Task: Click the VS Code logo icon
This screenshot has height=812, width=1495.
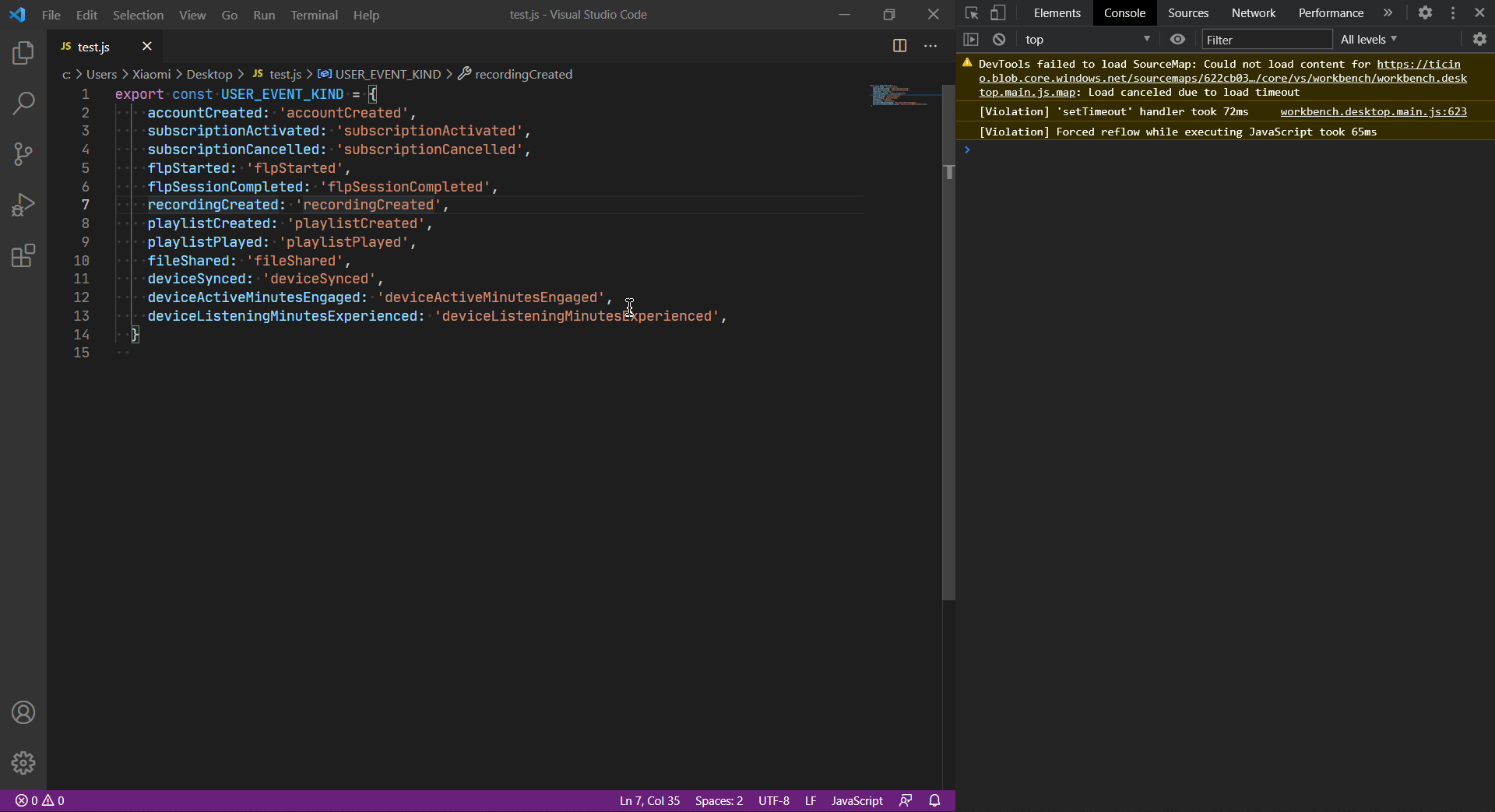Action: click(x=17, y=15)
